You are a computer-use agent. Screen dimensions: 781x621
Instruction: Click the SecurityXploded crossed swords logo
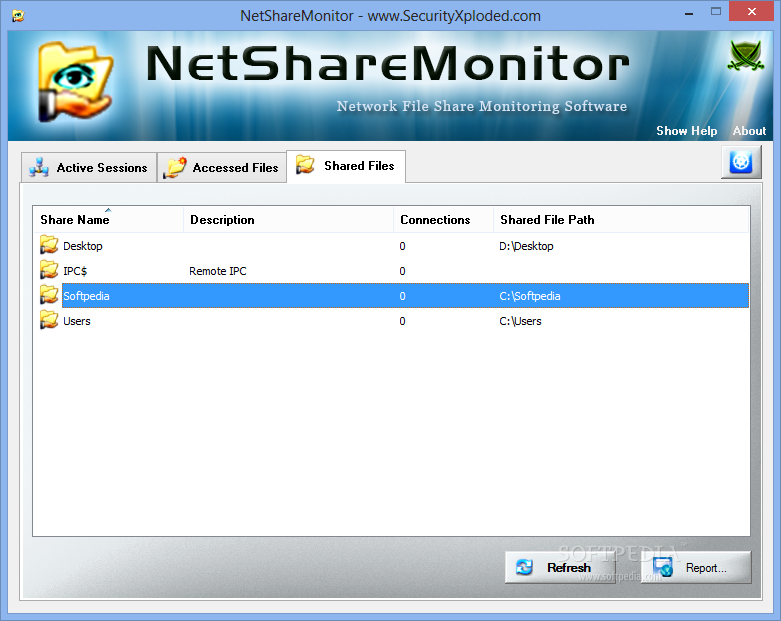click(746, 55)
